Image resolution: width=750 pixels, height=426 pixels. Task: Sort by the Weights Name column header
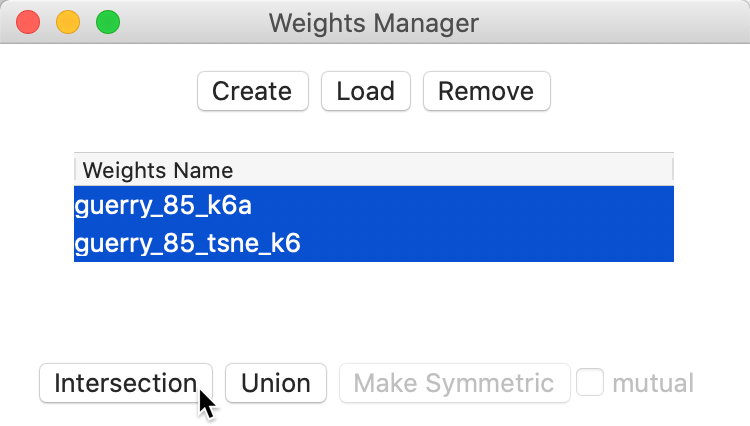click(x=158, y=170)
